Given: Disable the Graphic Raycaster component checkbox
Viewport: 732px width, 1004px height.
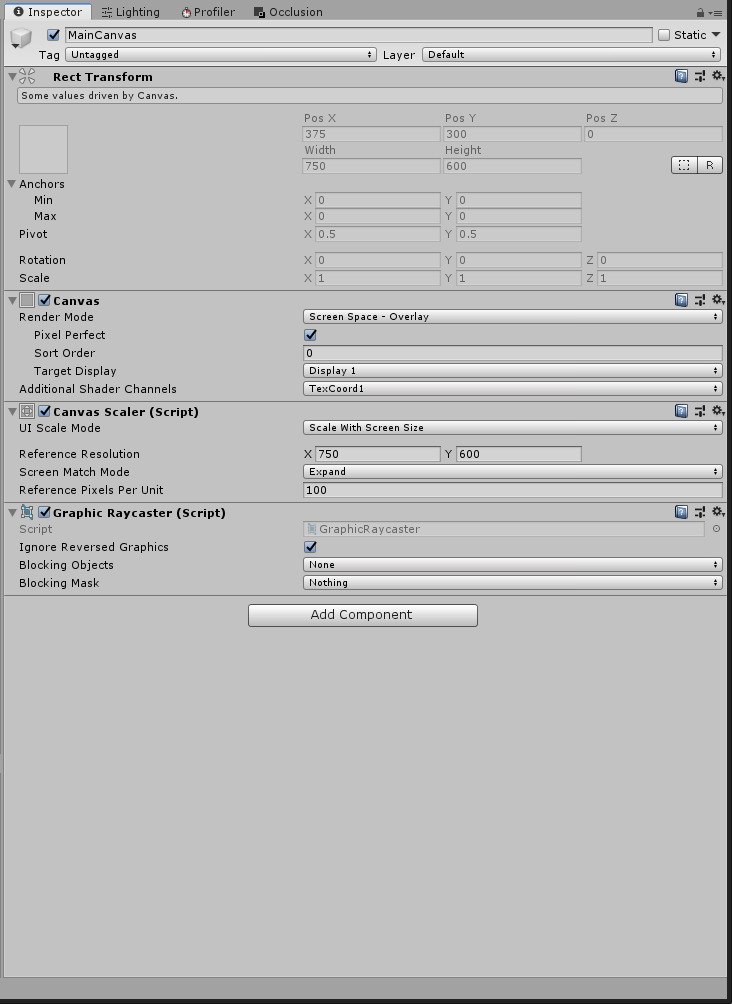Looking at the screenshot, I should point(44,512).
